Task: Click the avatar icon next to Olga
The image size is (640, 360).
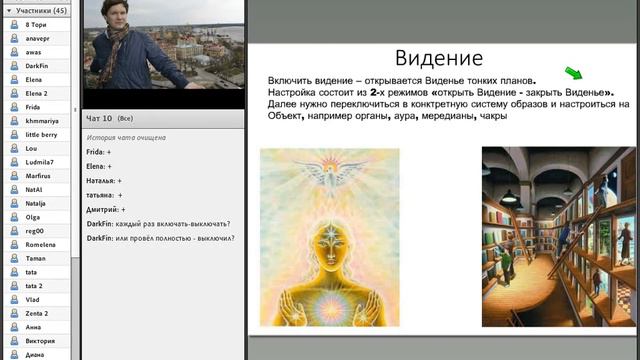Action: point(14,217)
